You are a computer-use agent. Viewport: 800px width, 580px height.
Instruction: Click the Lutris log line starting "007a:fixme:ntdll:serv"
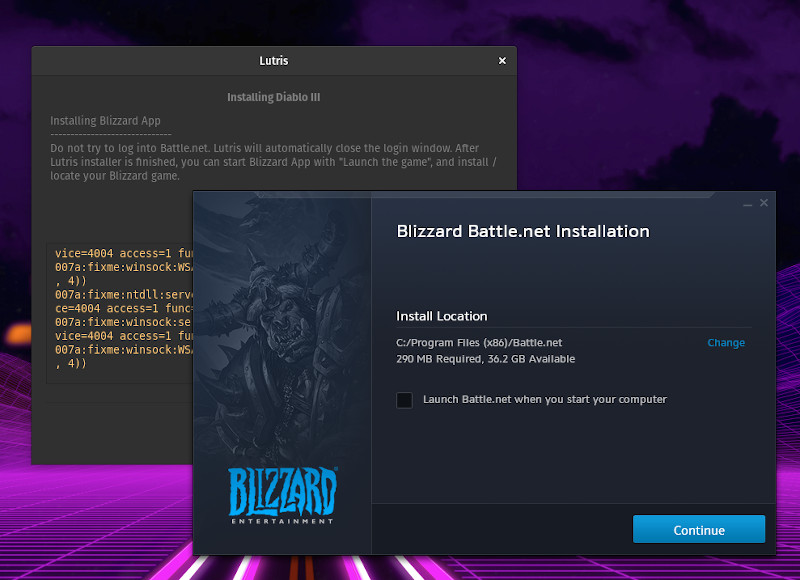click(124, 295)
